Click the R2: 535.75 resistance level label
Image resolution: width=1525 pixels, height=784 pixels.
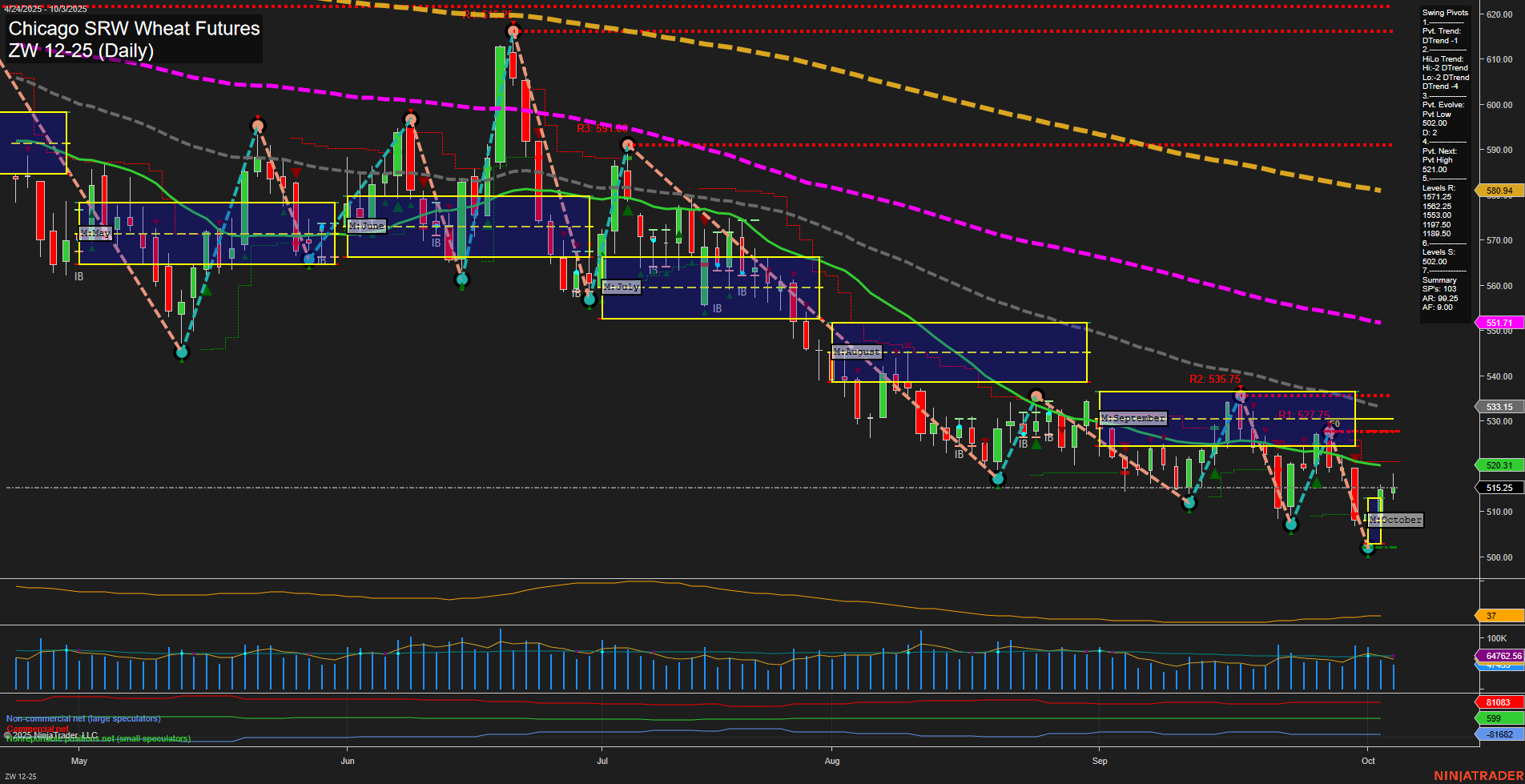click(1214, 380)
